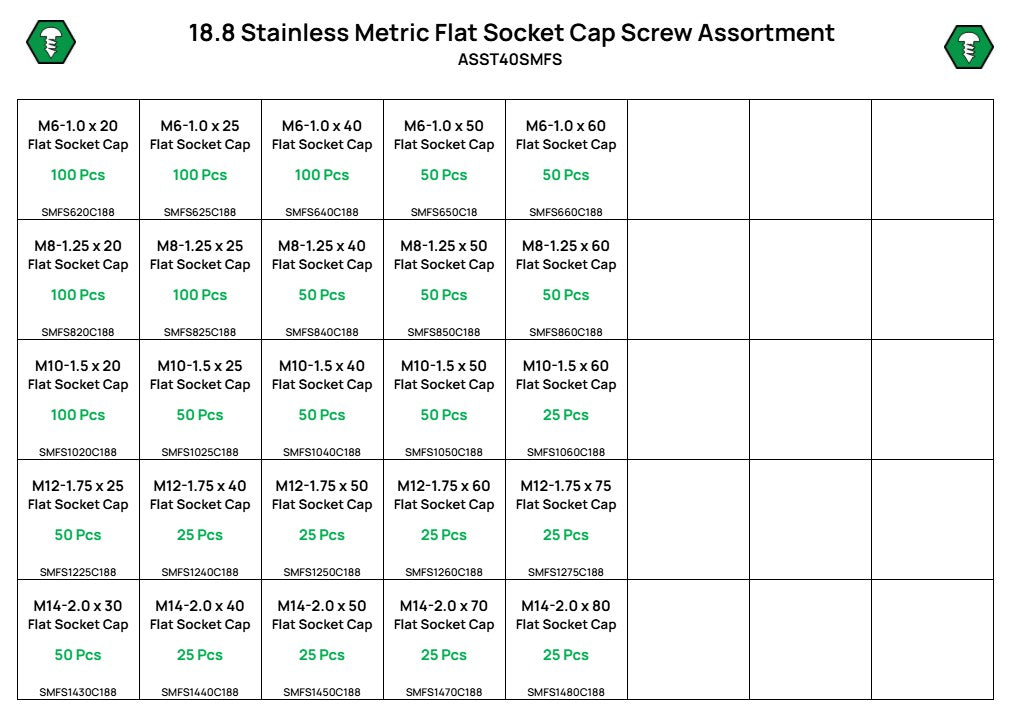The width and height of the screenshot is (1017, 717).
Task: Click part number SMFS1225C188
Action: tap(78, 572)
